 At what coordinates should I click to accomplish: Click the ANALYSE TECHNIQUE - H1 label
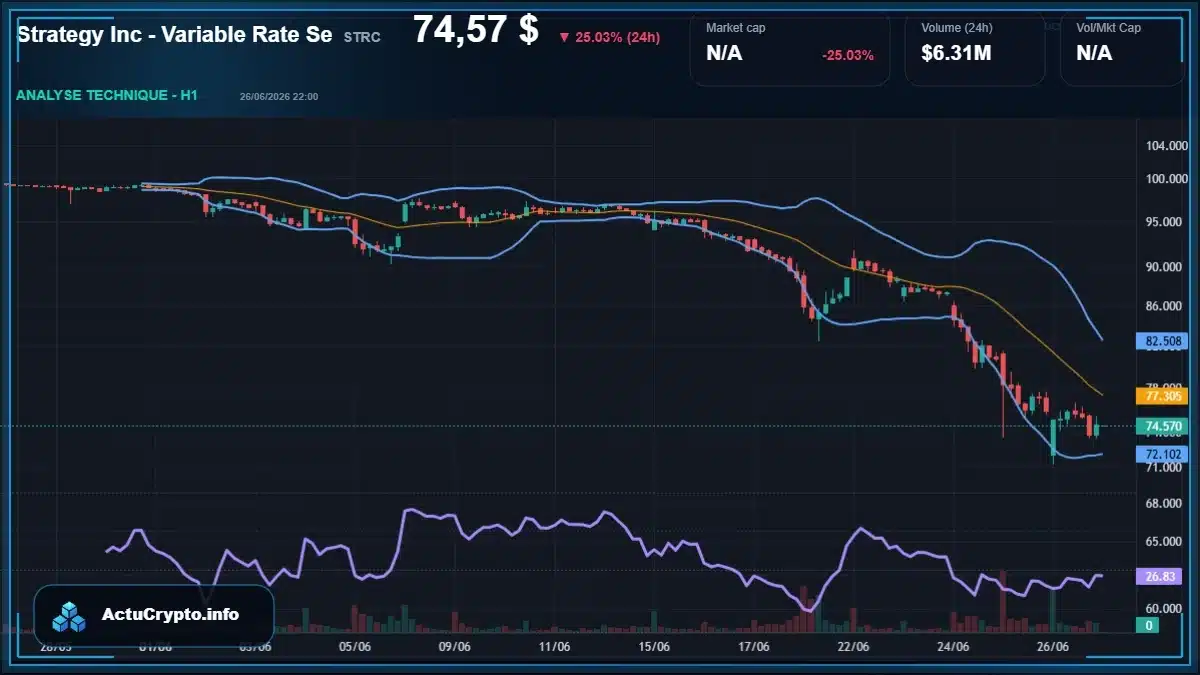[x=107, y=95]
